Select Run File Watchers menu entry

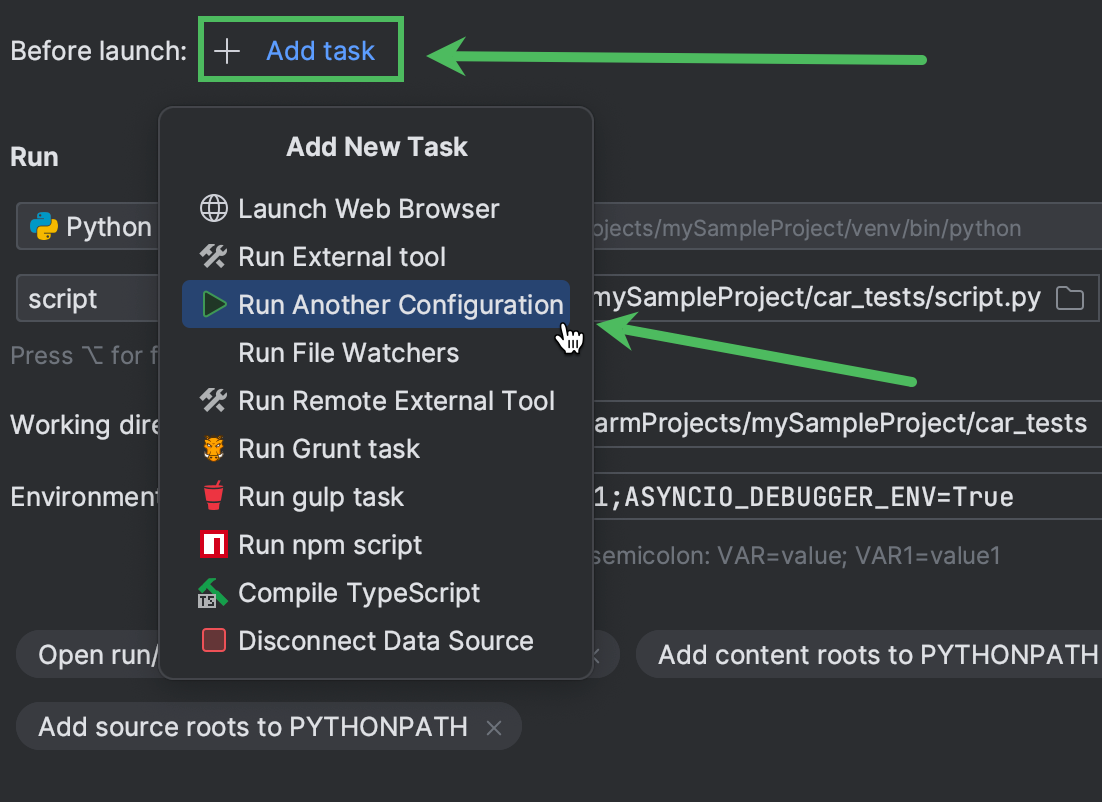tap(348, 353)
